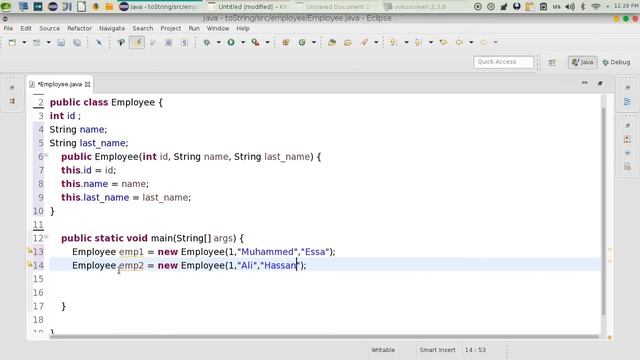Click the system volume tray icon

pos(570,7)
